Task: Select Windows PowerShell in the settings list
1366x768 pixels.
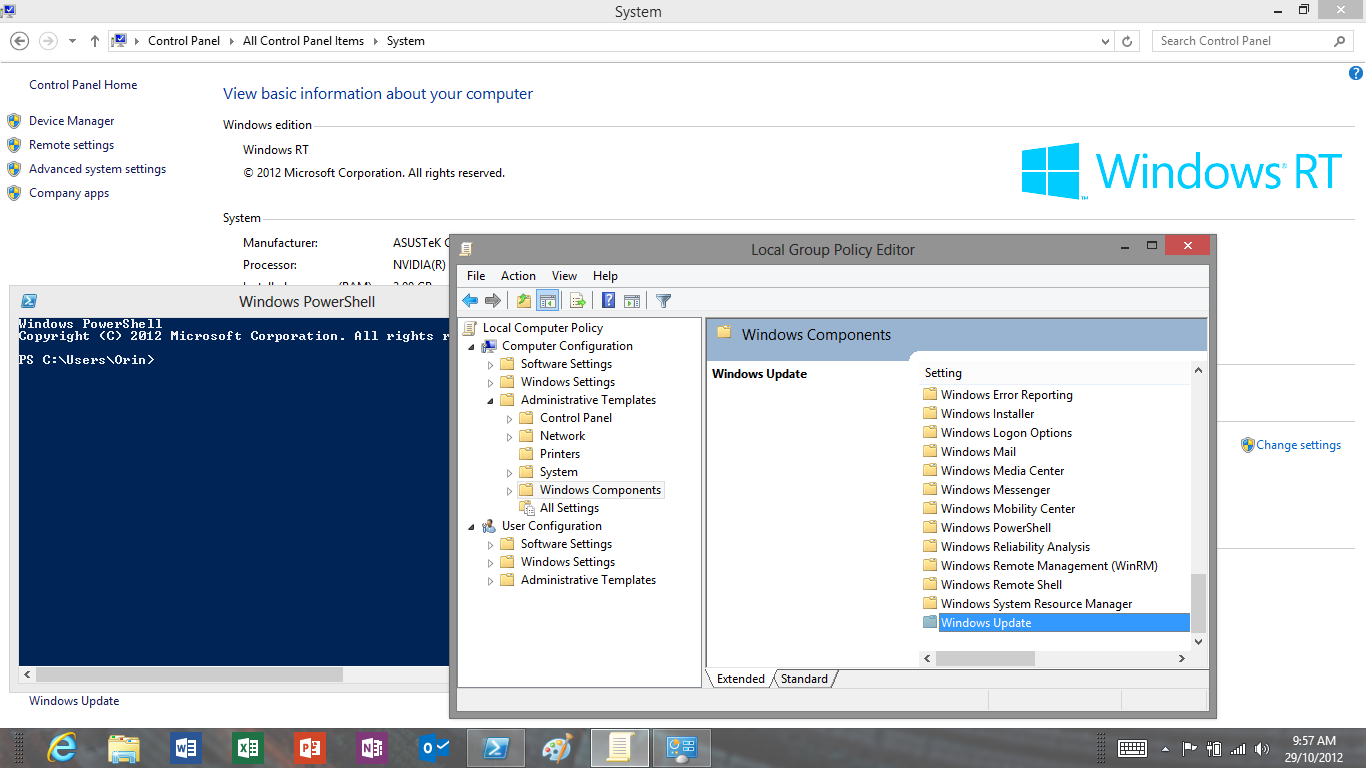Action: point(996,528)
